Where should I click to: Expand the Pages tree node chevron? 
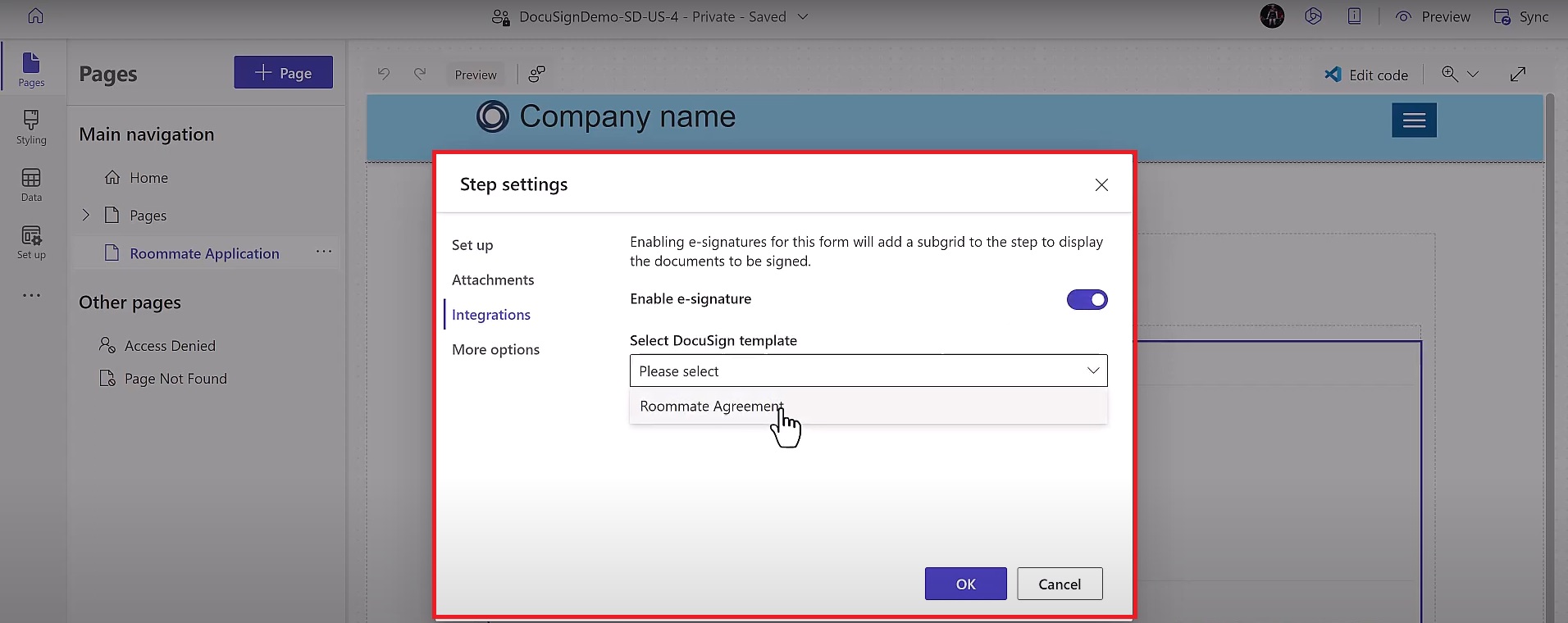pos(86,216)
